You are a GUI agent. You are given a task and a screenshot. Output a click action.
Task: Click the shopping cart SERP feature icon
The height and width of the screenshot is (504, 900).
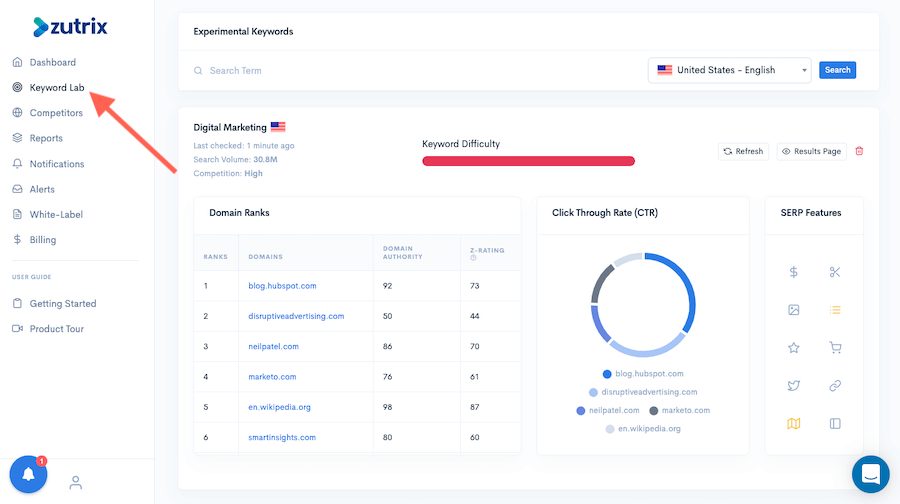[x=835, y=348]
